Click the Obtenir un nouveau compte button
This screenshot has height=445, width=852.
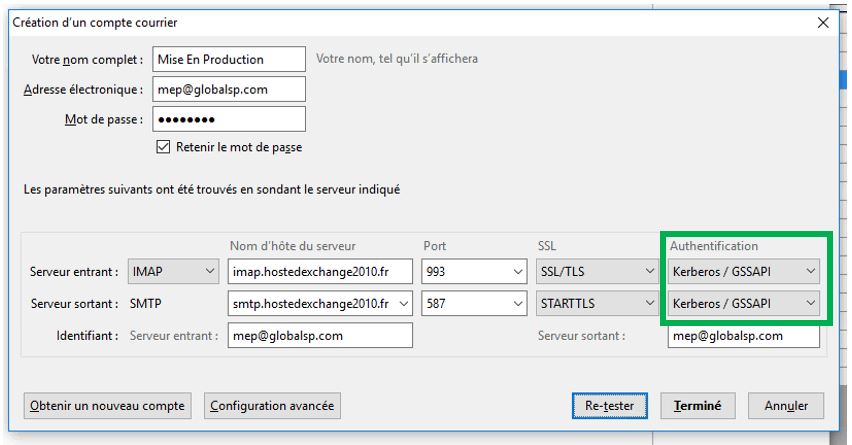pyautogui.click(x=108, y=406)
